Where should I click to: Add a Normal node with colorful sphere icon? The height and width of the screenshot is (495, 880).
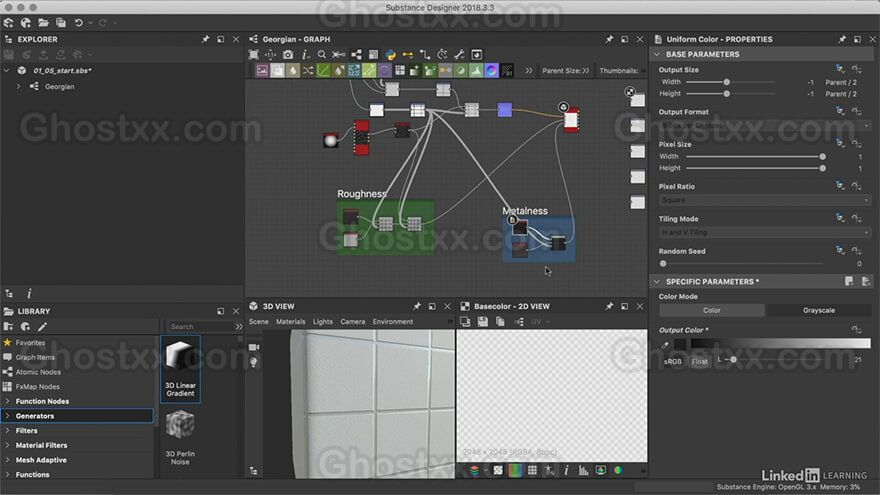[x=491, y=71]
